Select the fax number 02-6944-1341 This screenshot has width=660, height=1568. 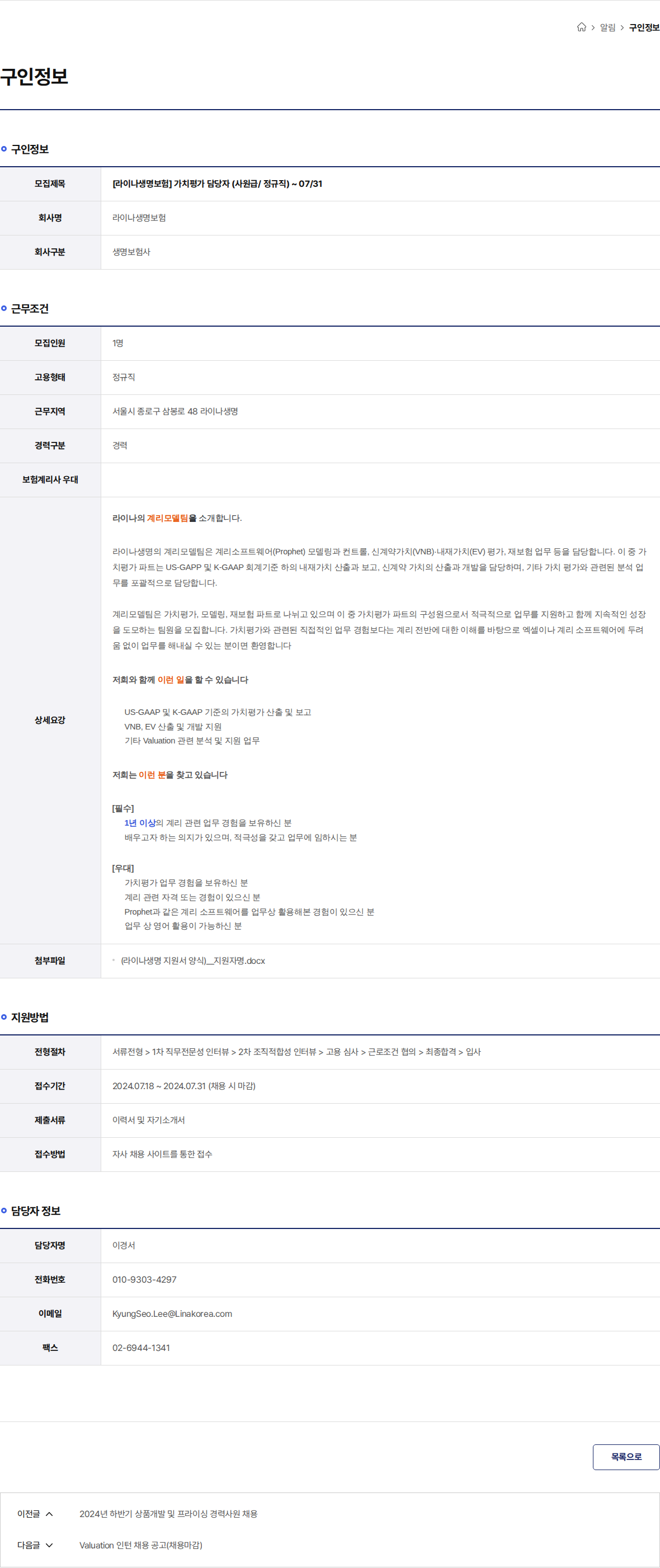[x=142, y=1348]
